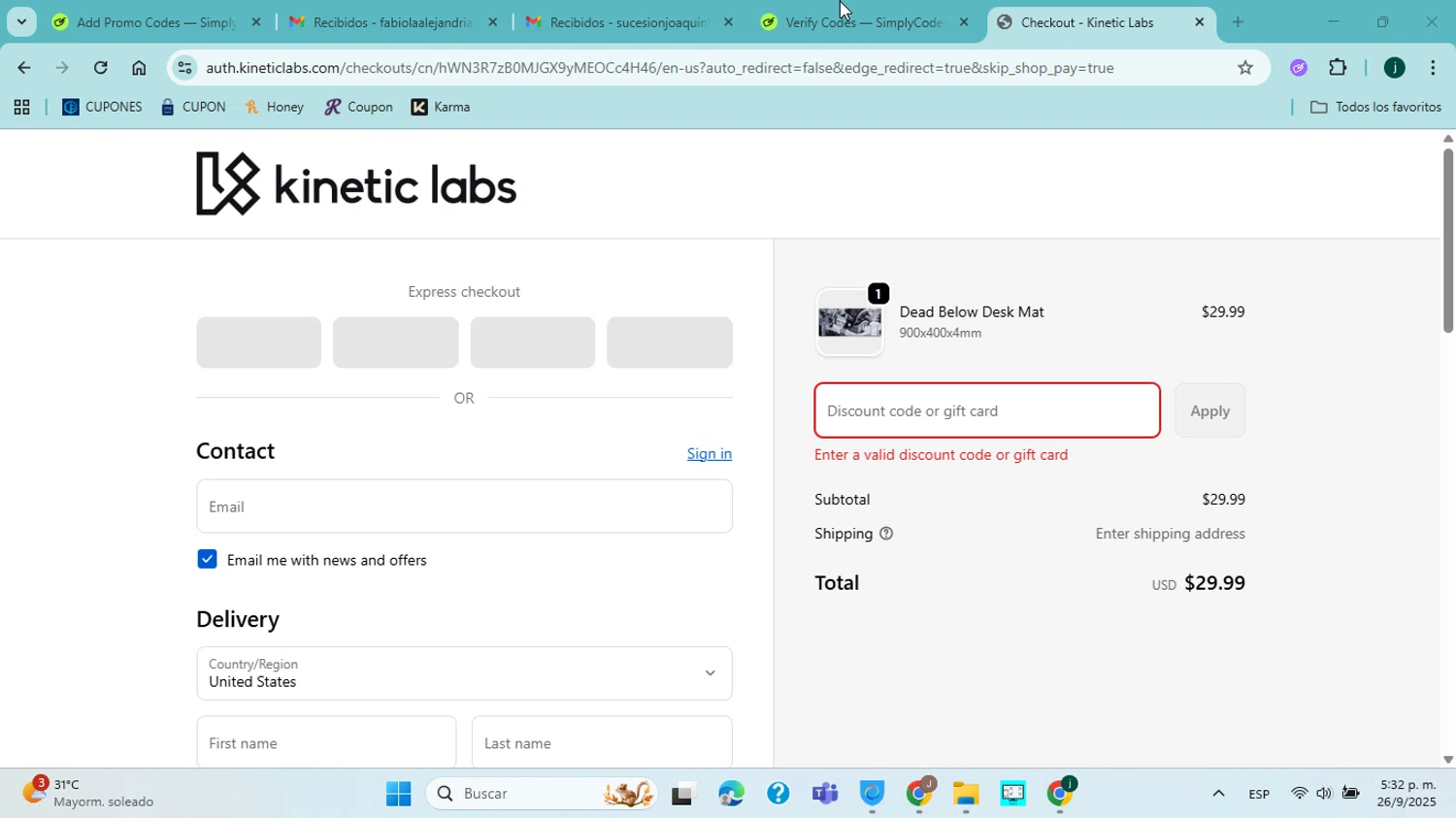Open the Chrome profile avatar
Screen dimensions: 1456x818
(1394, 68)
